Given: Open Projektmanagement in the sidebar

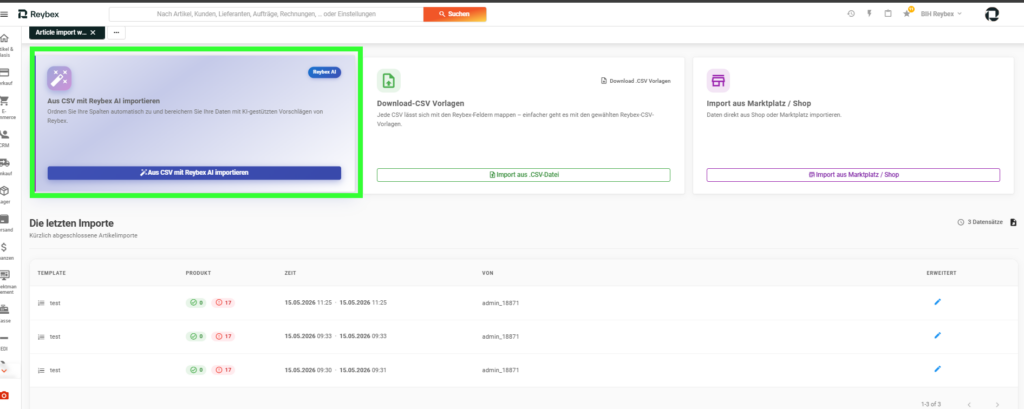Looking at the screenshot, I should click(x=5, y=280).
